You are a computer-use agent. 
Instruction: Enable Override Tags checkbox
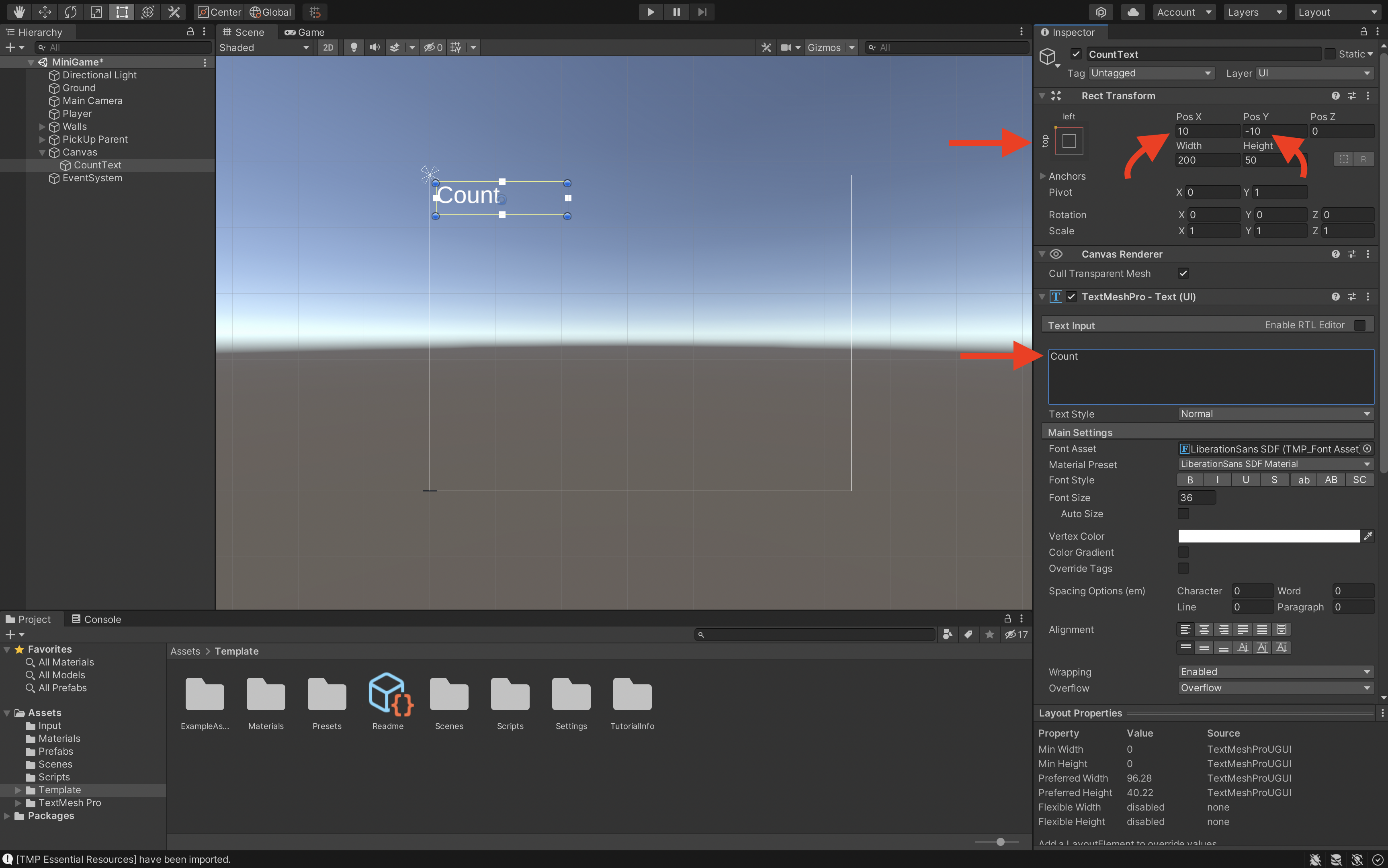pyautogui.click(x=1183, y=568)
